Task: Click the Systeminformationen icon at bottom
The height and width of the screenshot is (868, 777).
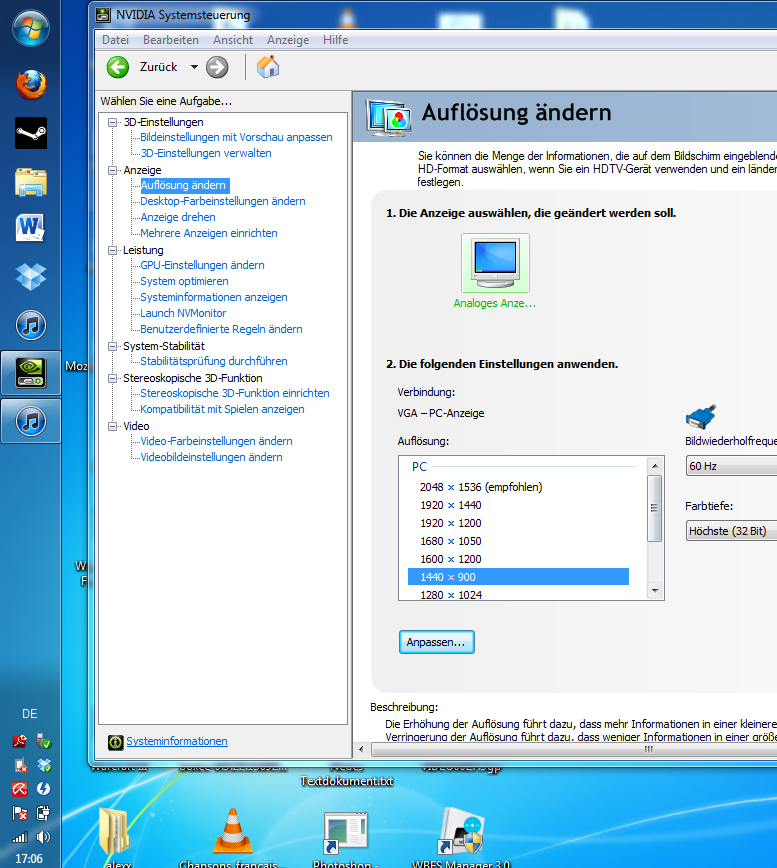Action: coord(115,742)
